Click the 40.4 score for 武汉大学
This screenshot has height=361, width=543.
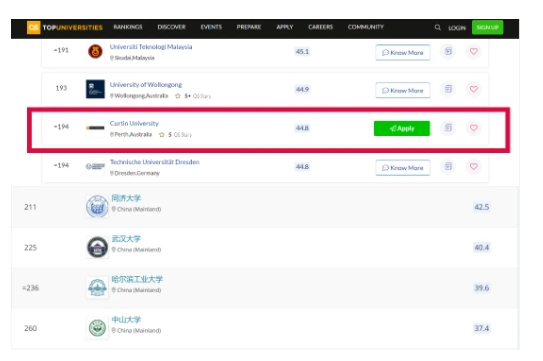click(482, 247)
